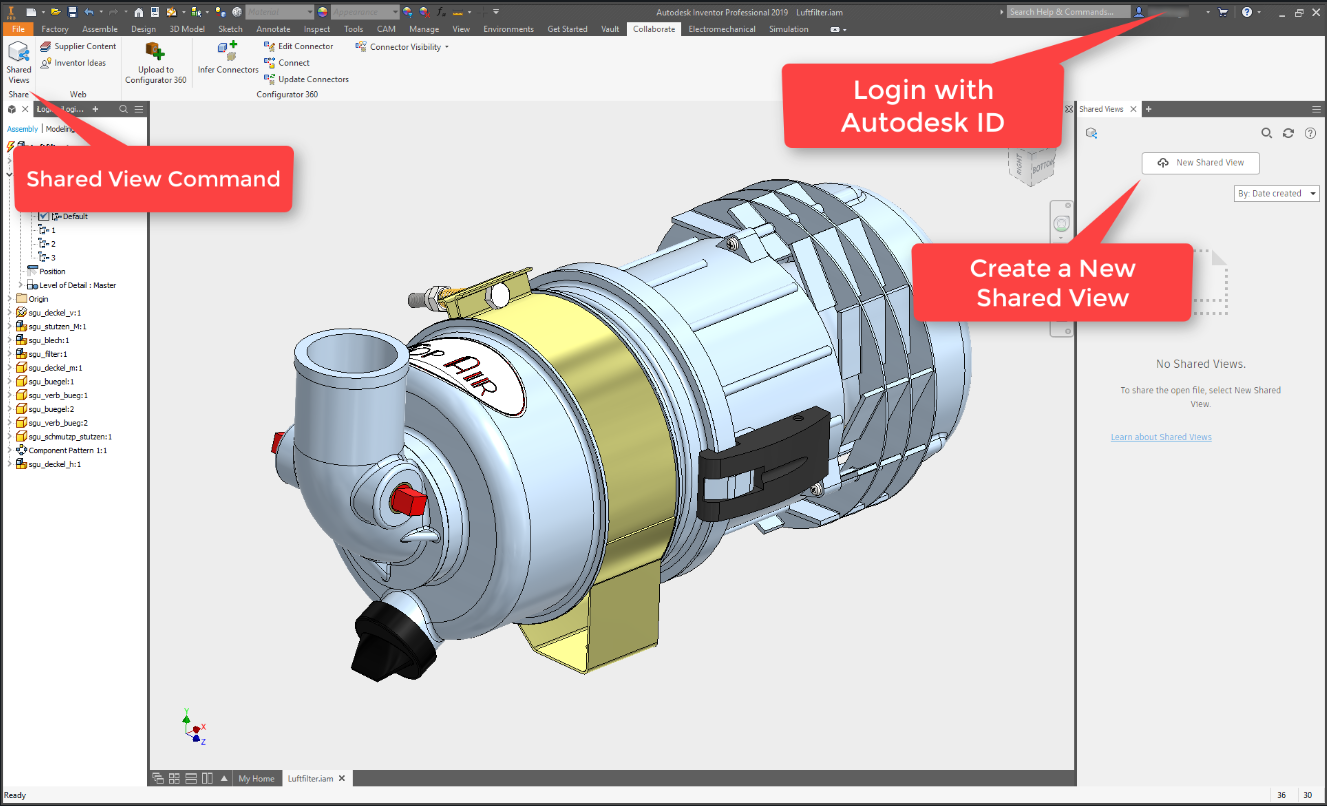Toggle the Default view representation checkbox
The image size is (1327, 806).
[x=43, y=216]
